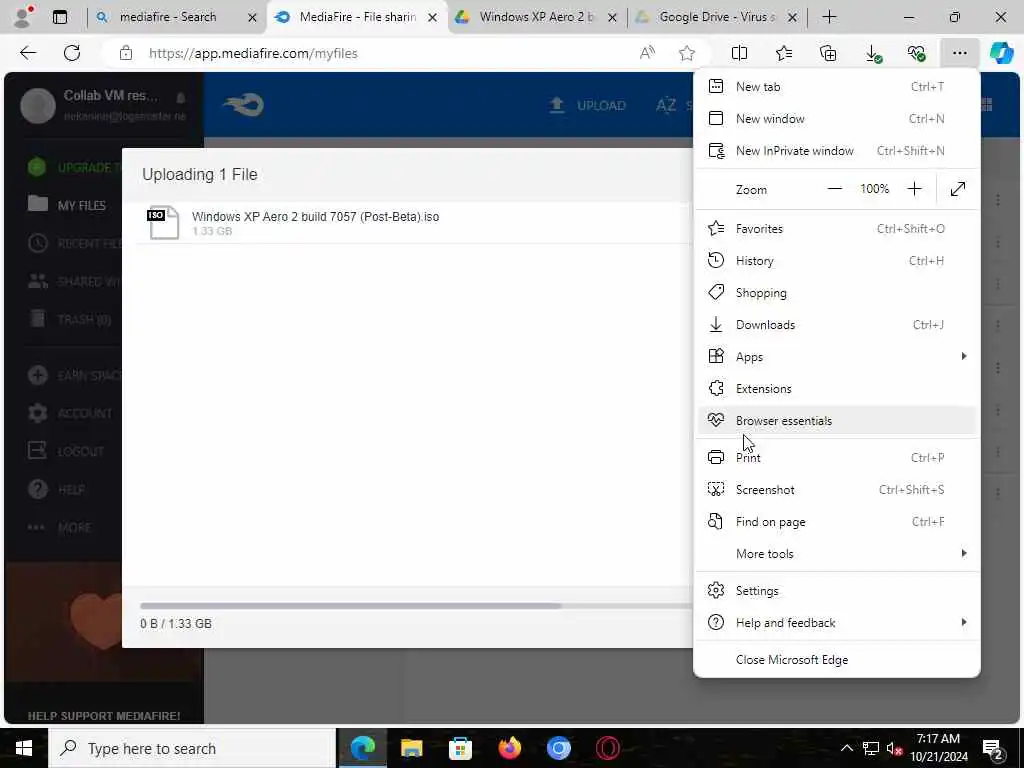Decrease zoom with minus button
This screenshot has width=1024, height=768.
point(835,189)
